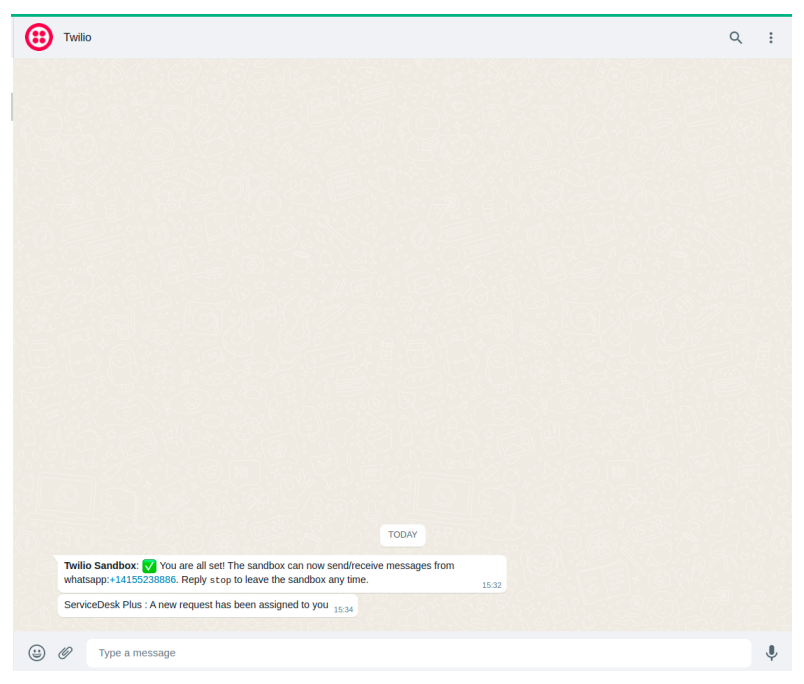Start voice recording with the microphone

771,653
